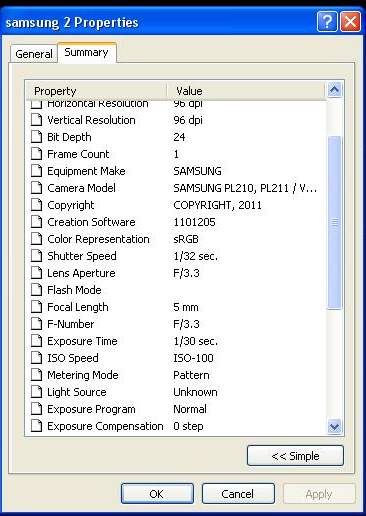Screen dimensions: 366x516
Task: Switch to Simple summary view
Action: coord(295,456)
